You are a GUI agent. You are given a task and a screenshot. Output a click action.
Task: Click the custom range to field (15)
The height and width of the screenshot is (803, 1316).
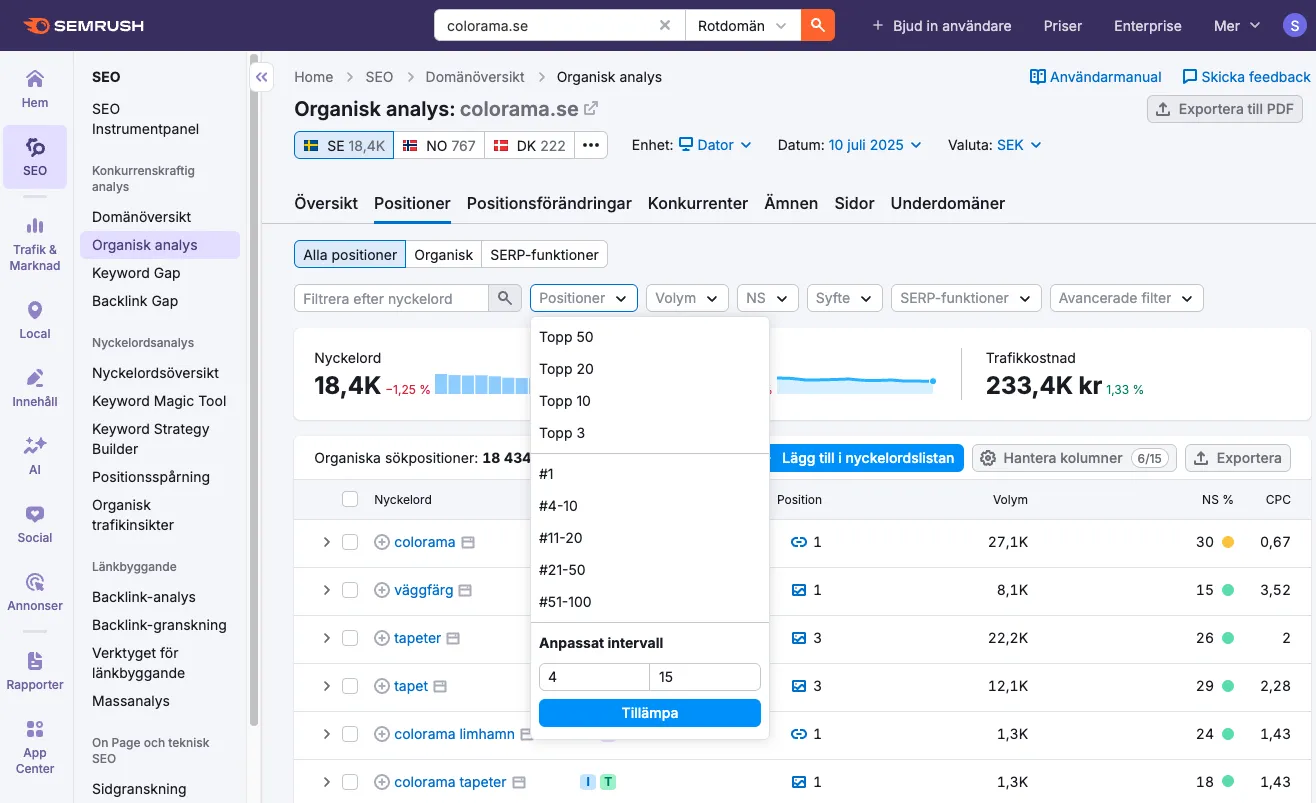[705, 677]
